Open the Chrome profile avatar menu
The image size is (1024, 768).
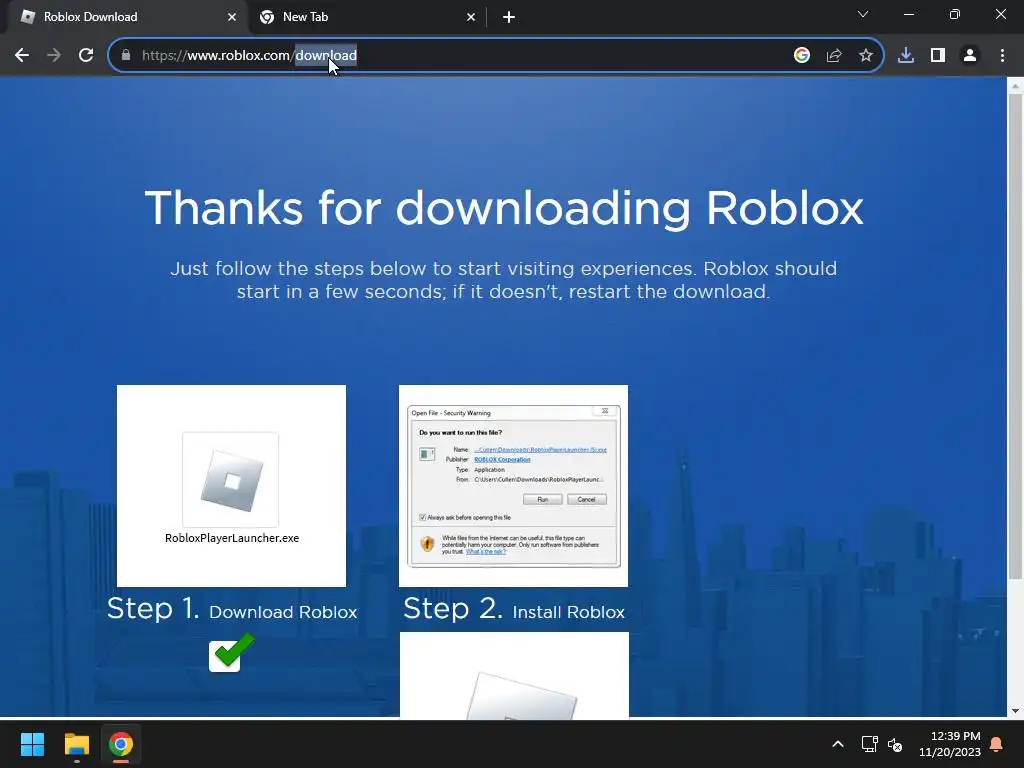pyautogui.click(x=970, y=56)
